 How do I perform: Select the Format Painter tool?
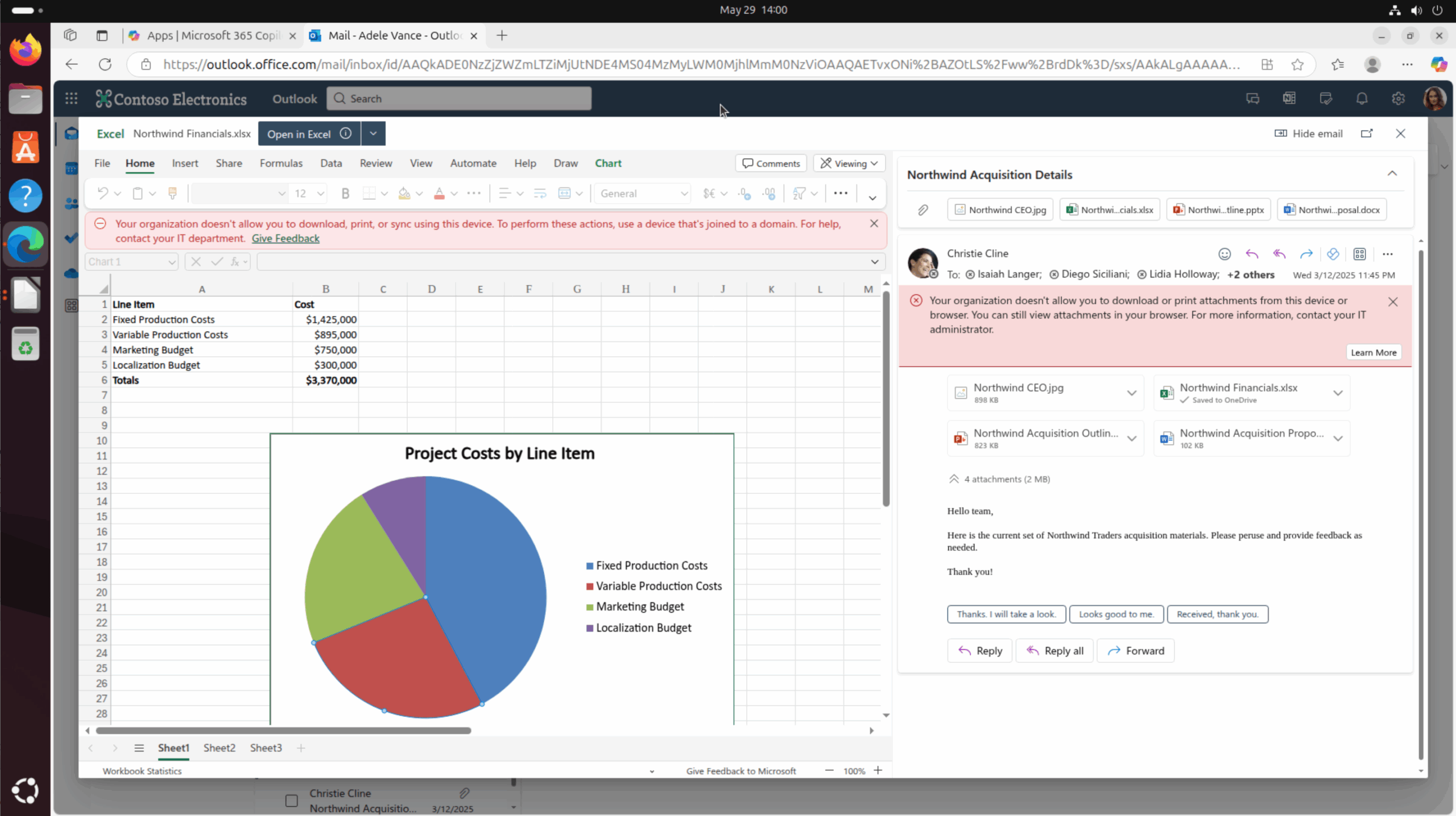(172, 193)
